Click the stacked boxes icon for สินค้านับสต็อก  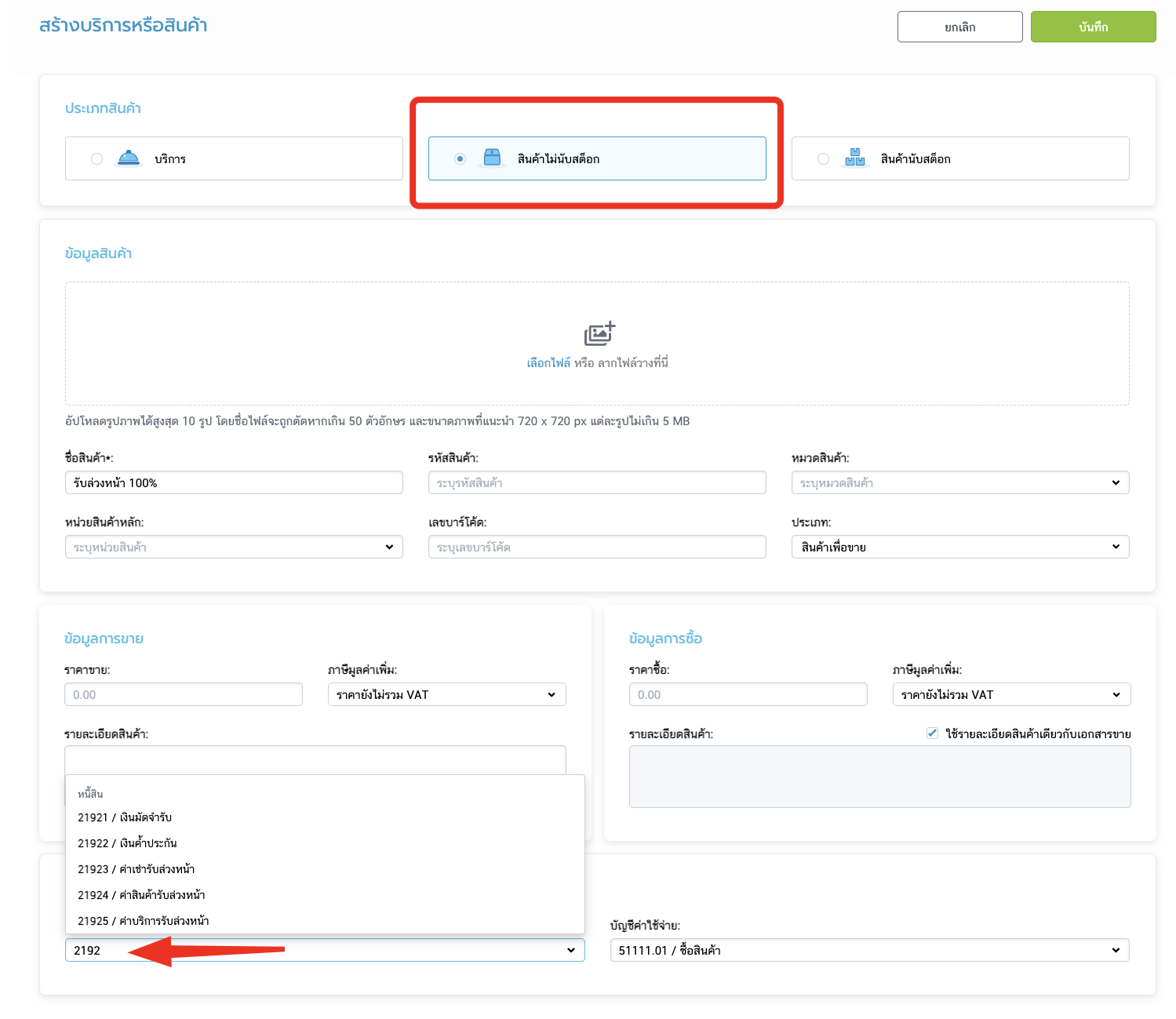(x=855, y=158)
